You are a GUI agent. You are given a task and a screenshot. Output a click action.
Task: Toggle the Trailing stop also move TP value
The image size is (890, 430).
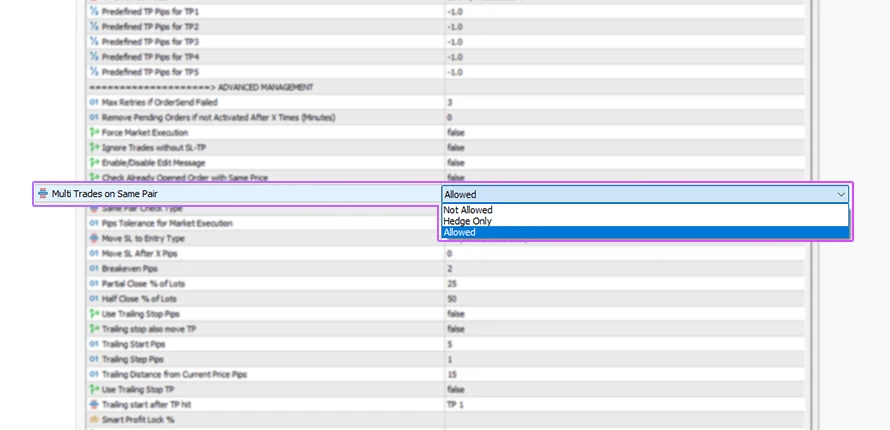(456, 329)
